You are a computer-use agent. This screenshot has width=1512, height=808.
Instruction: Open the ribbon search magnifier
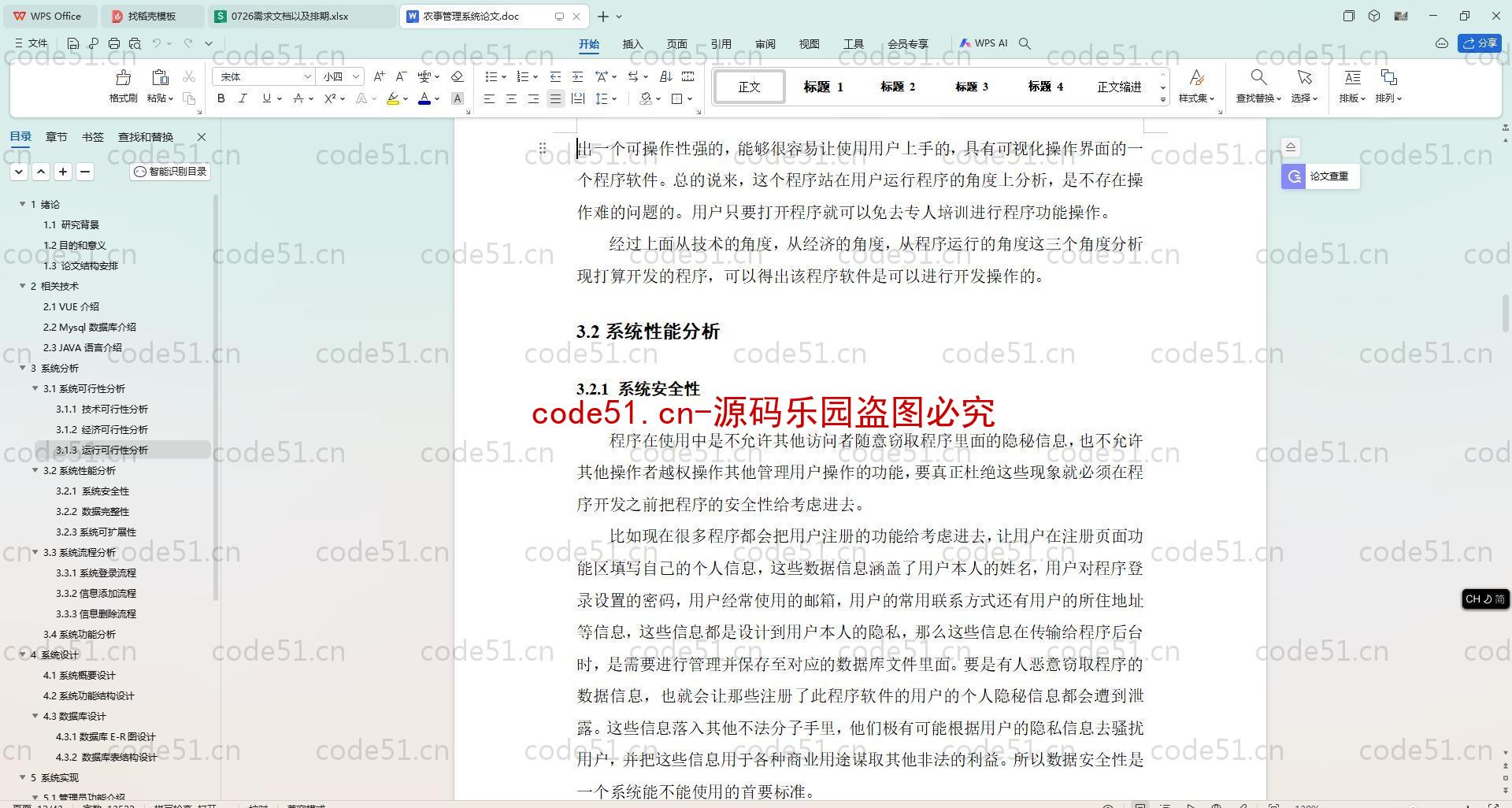(1025, 43)
